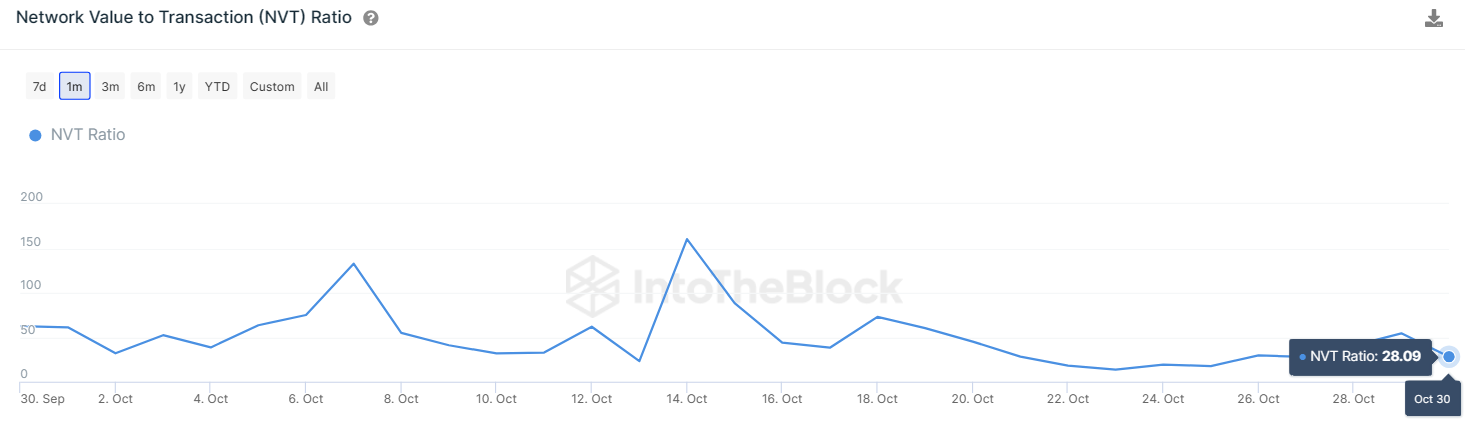This screenshot has width=1465, height=427.
Task: Switch to 6m time range
Action: [x=146, y=87]
